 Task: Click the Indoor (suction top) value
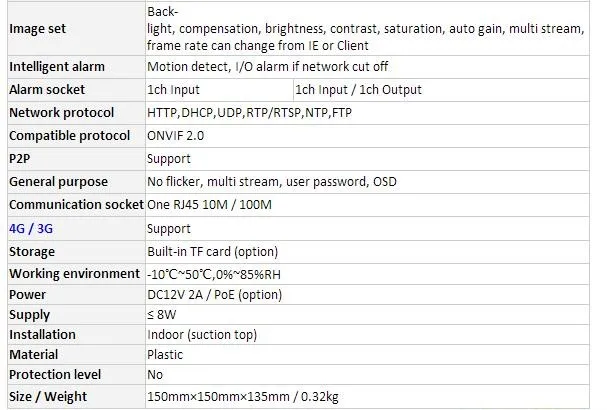pyautogui.click(x=202, y=335)
